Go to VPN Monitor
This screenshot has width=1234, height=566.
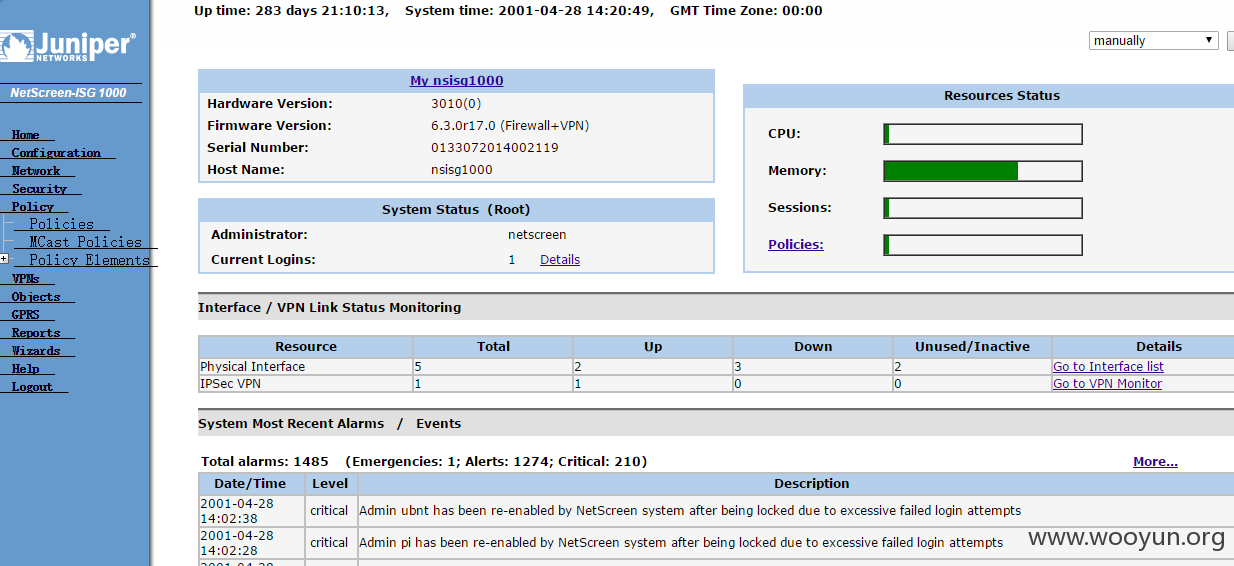pos(1107,384)
